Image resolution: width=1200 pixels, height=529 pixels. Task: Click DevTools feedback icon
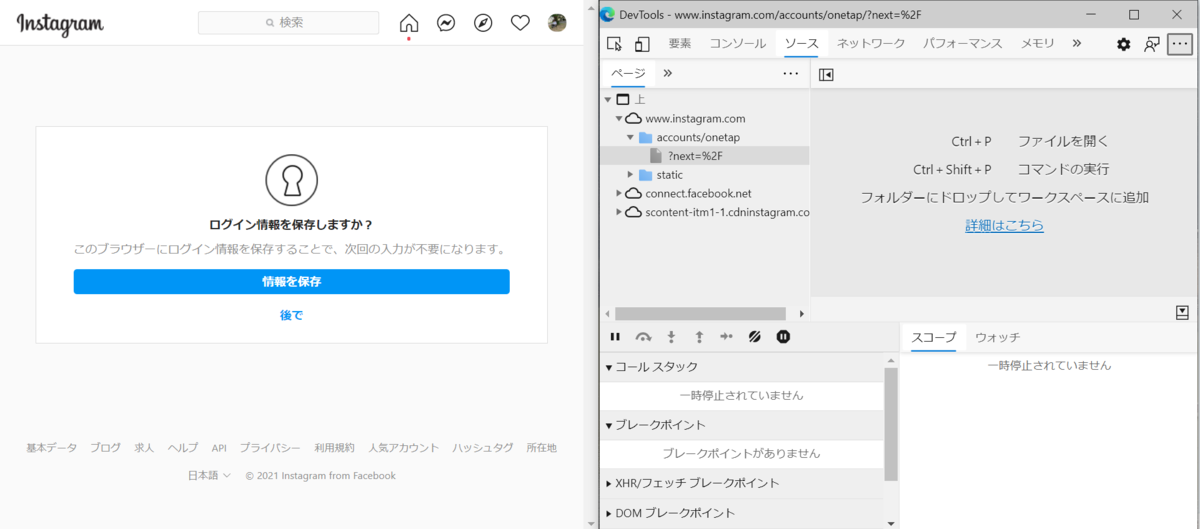point(1152,44)
